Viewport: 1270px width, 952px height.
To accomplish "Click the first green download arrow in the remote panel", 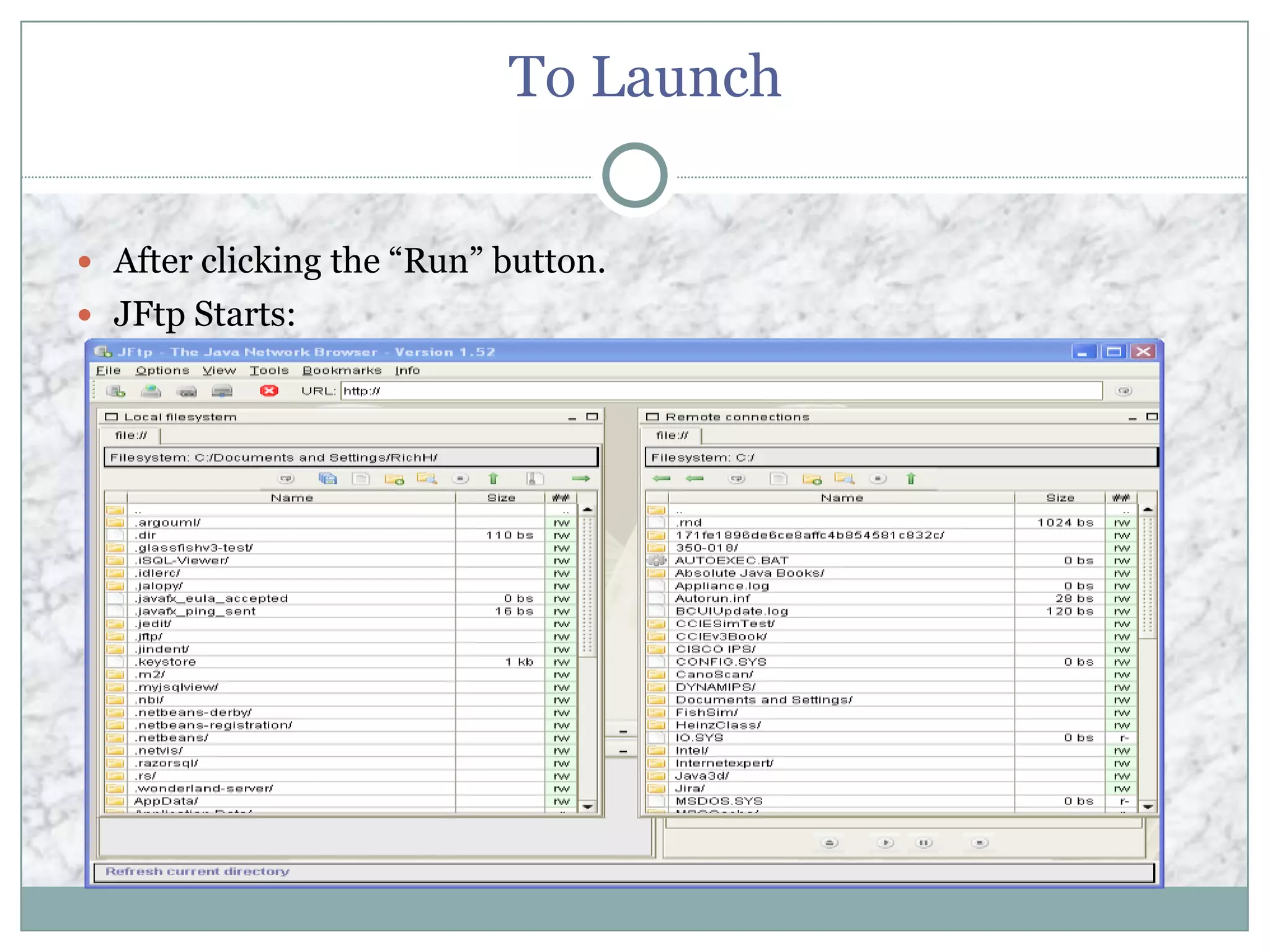I will point(662,478).
